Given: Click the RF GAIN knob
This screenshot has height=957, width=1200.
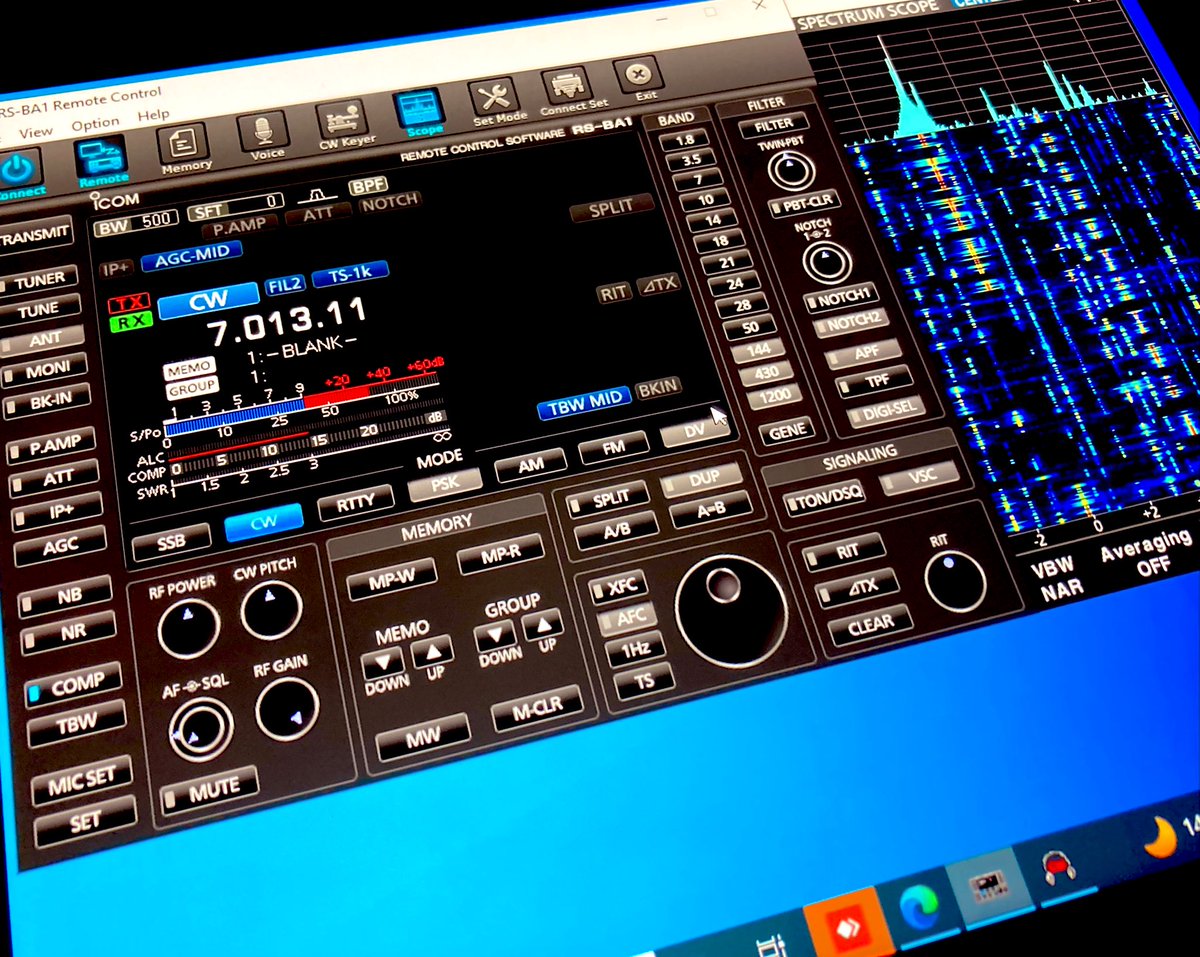Looking at the screenshot, I should coord(287,709).
